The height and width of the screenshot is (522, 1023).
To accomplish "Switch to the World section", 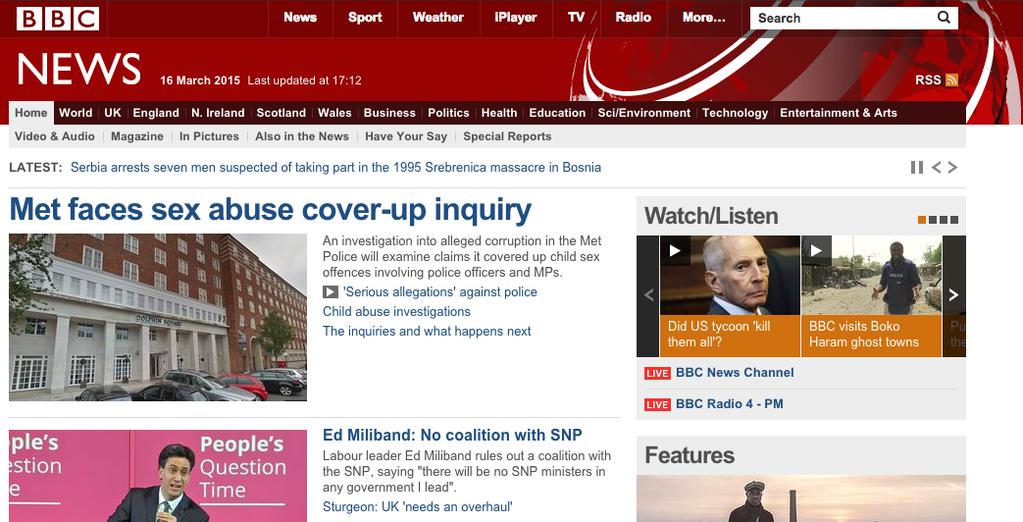I will tap(76, 113).
